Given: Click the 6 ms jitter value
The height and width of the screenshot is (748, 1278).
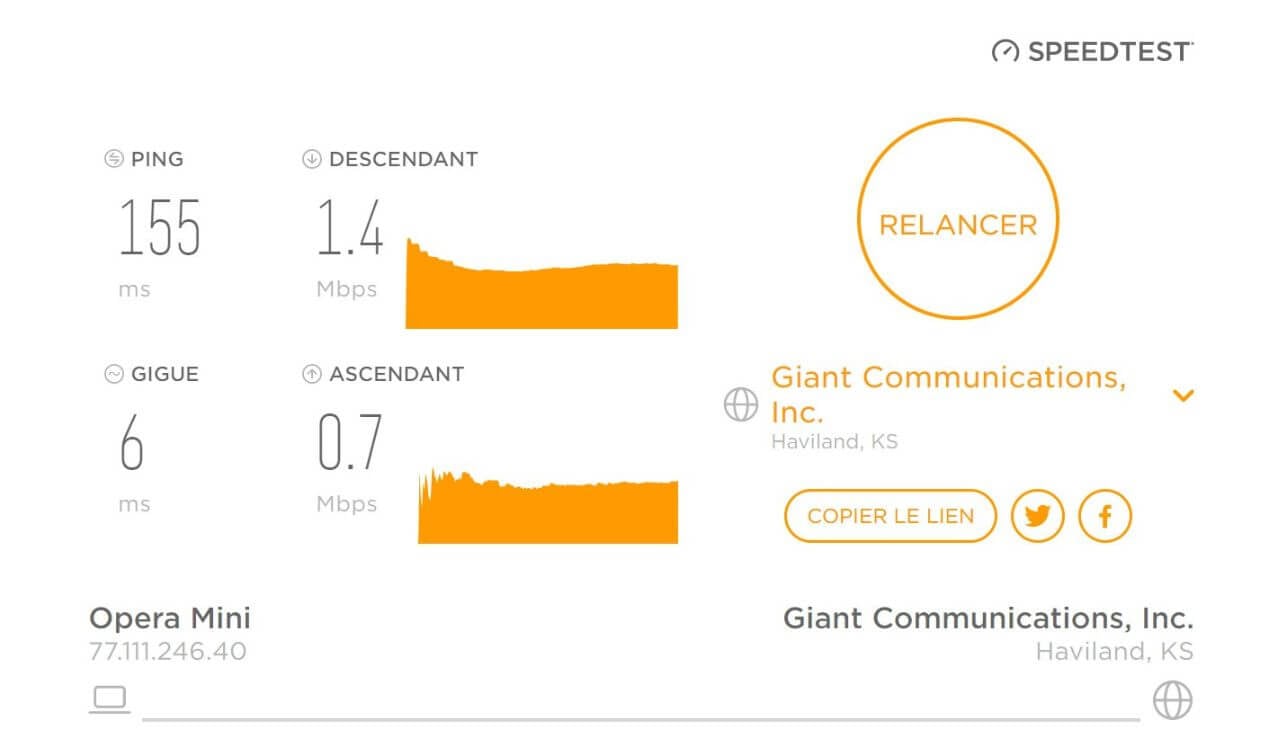Looking at the screenshot, I should [x=132, y=443].
